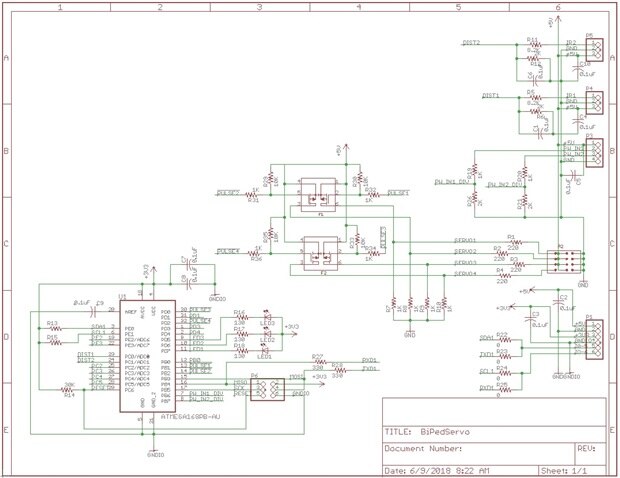This screenshot has width=620, height=478.
Task: Click the REV: field in title block
Action: pos(590,454)
